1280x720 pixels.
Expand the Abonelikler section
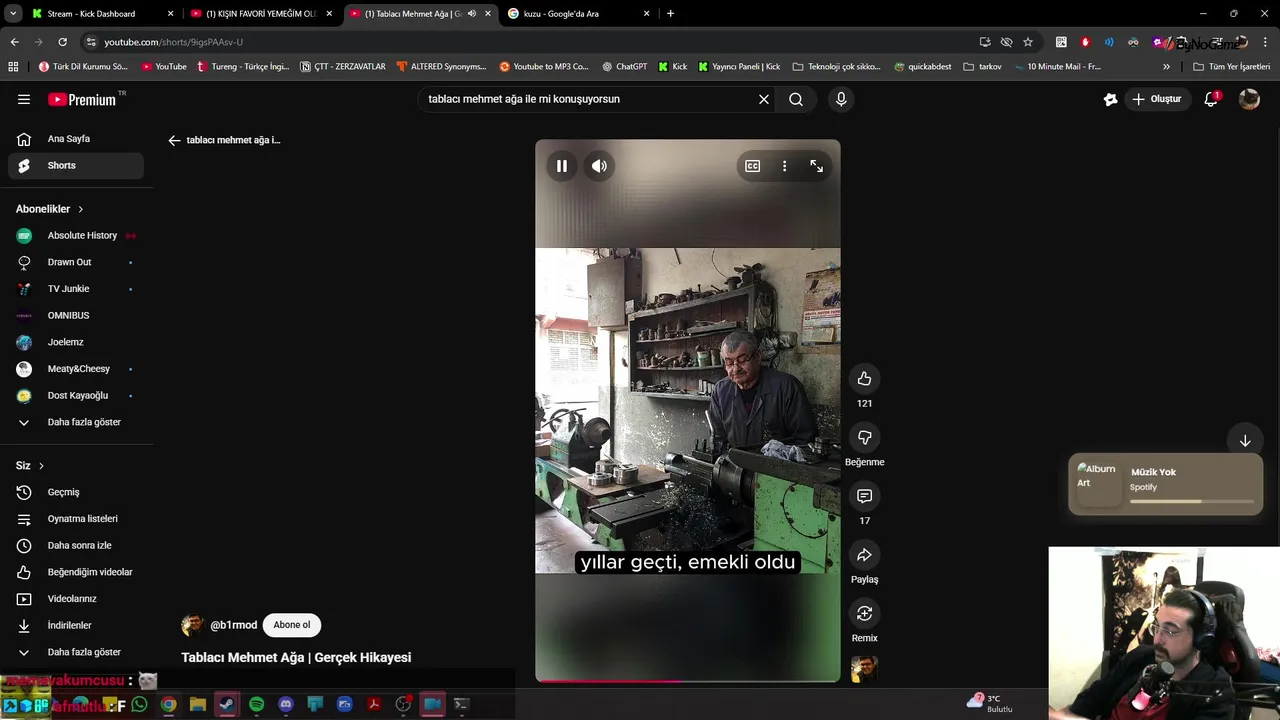tap(50, 209)
